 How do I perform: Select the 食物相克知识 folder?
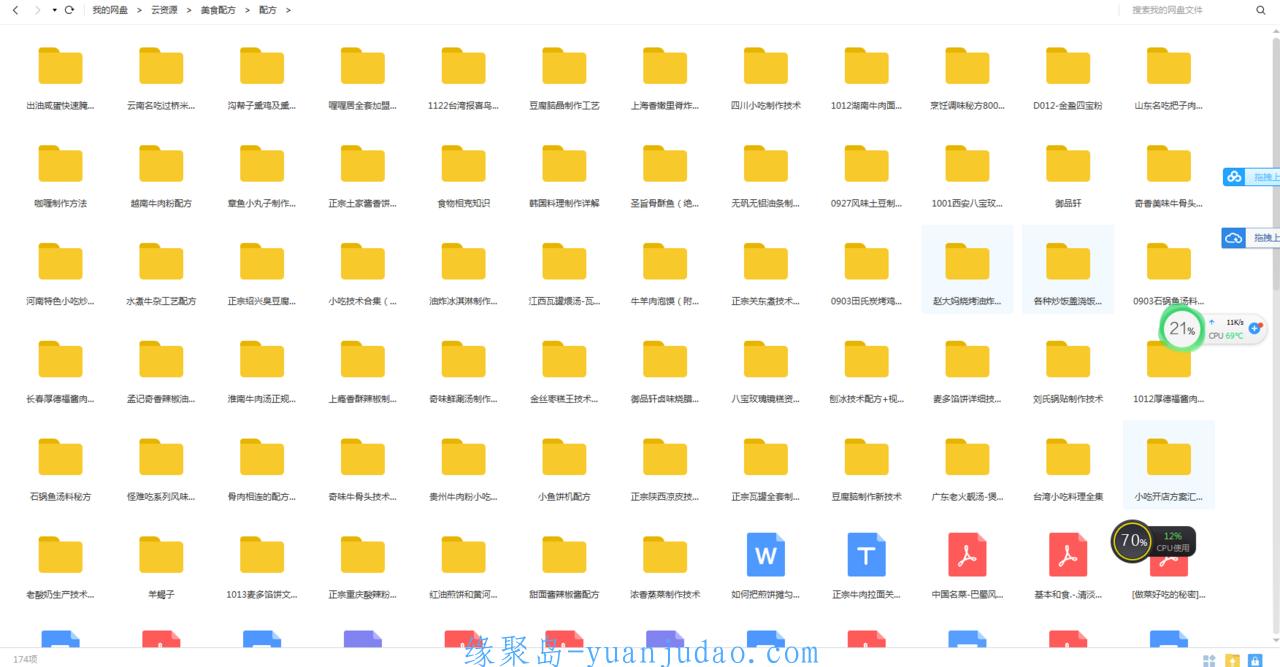[463, 175]
